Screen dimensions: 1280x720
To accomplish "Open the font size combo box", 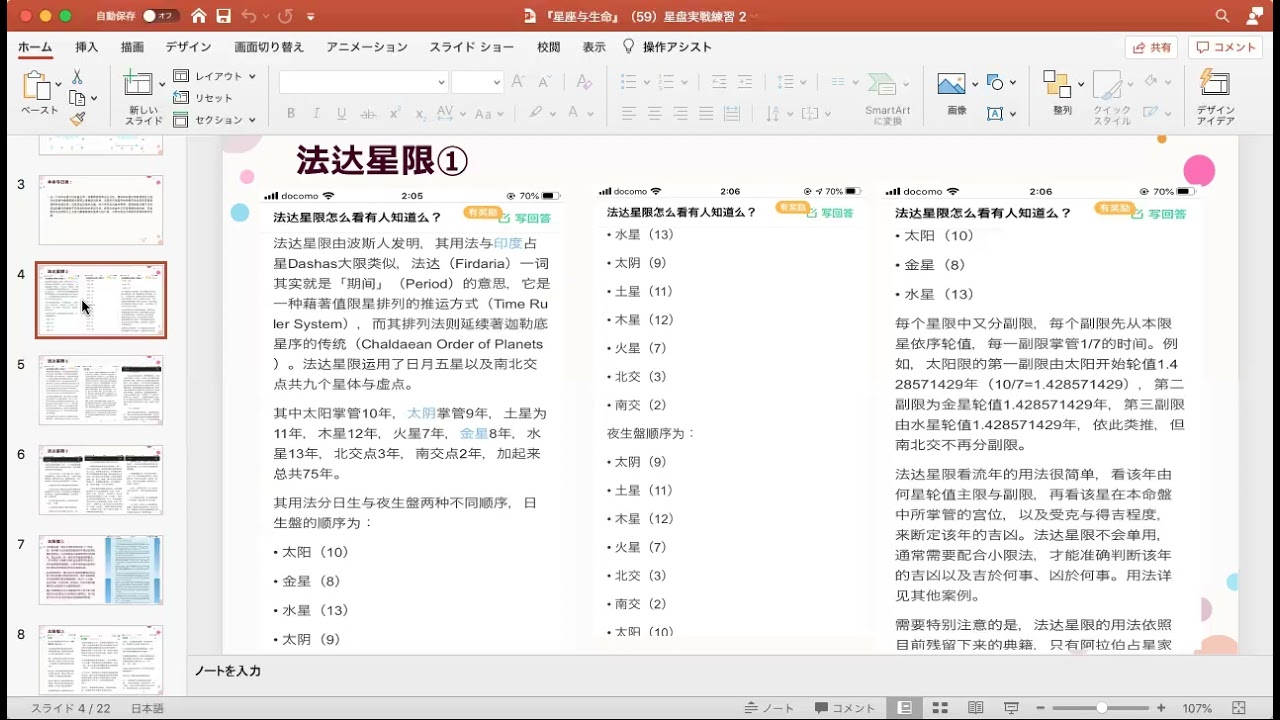I will click(477, 82).
